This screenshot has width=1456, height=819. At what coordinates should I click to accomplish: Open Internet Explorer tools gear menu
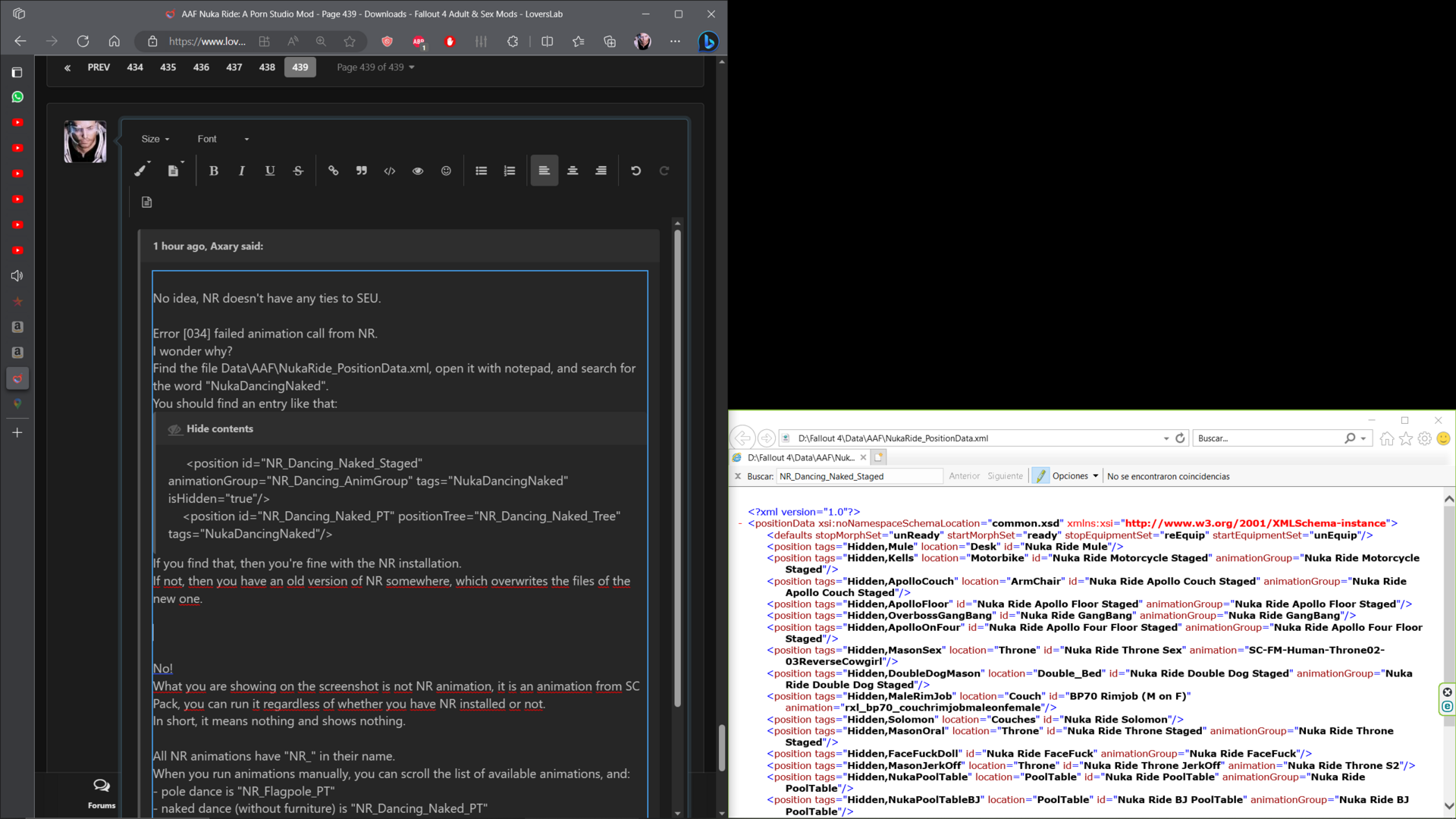click(1425, 438)
